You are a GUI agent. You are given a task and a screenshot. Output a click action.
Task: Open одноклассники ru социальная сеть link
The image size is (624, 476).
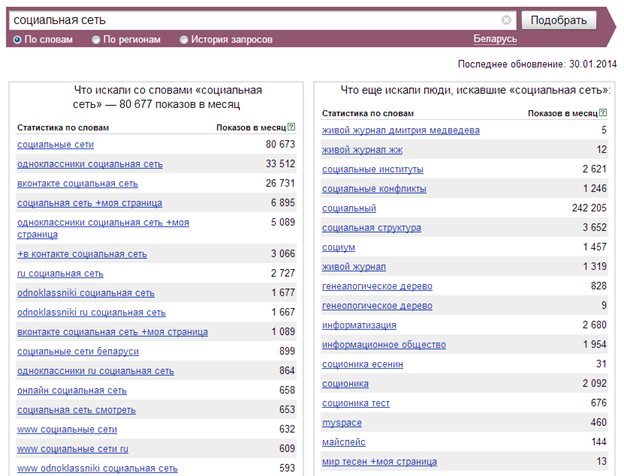pyautogui.click(x=96, y=371)
